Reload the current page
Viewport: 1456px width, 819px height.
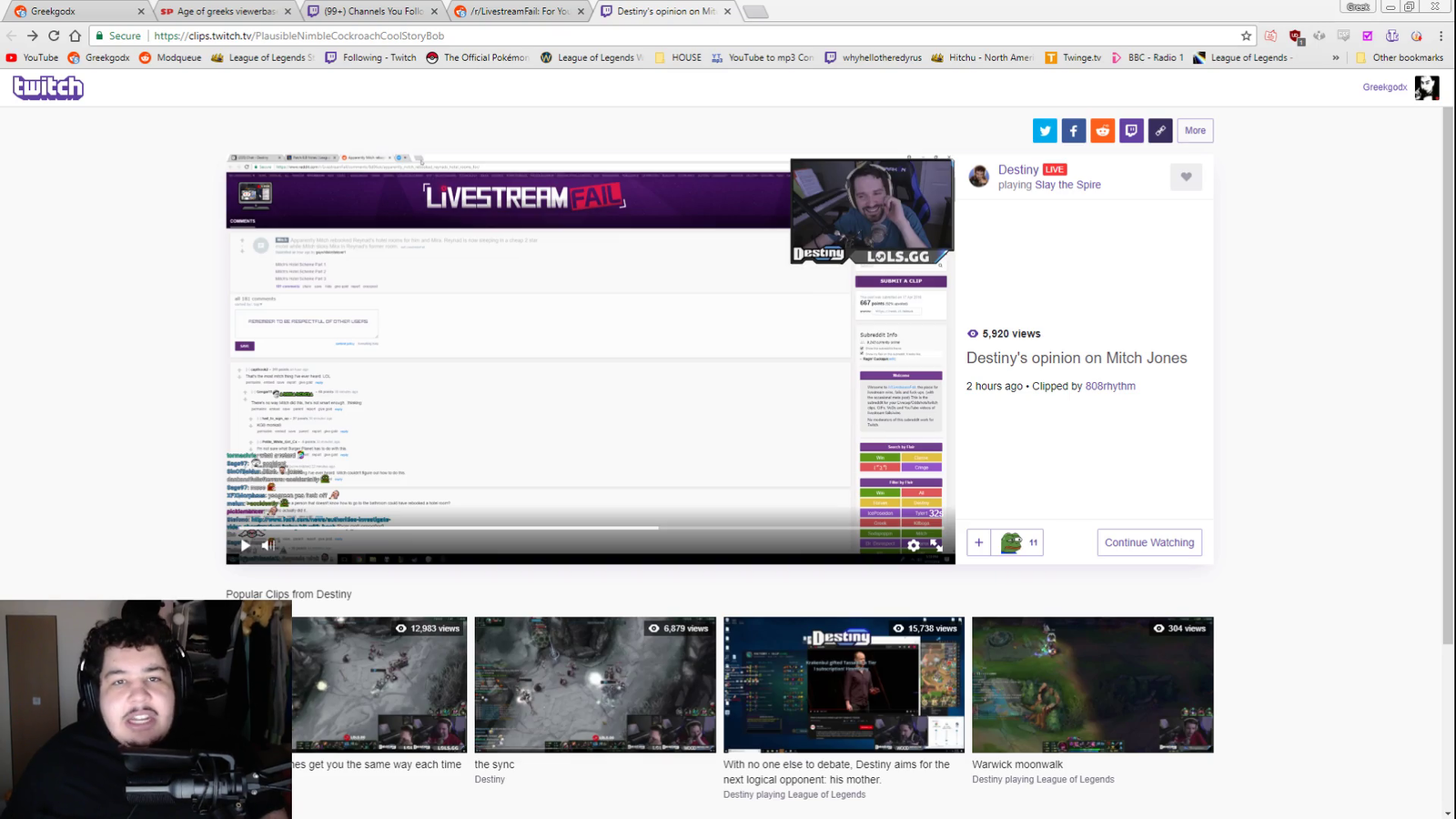point(54,35)
